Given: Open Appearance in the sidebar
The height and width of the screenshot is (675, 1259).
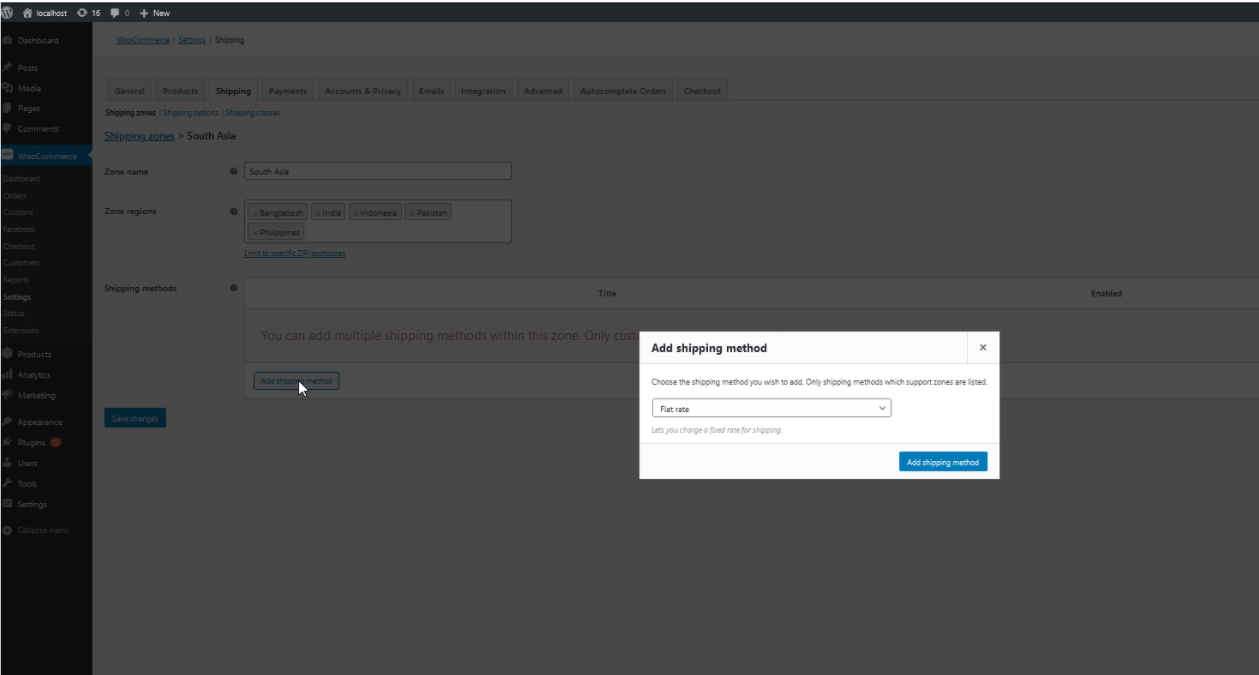Looking at the screenshot, I should coord(39,422).
